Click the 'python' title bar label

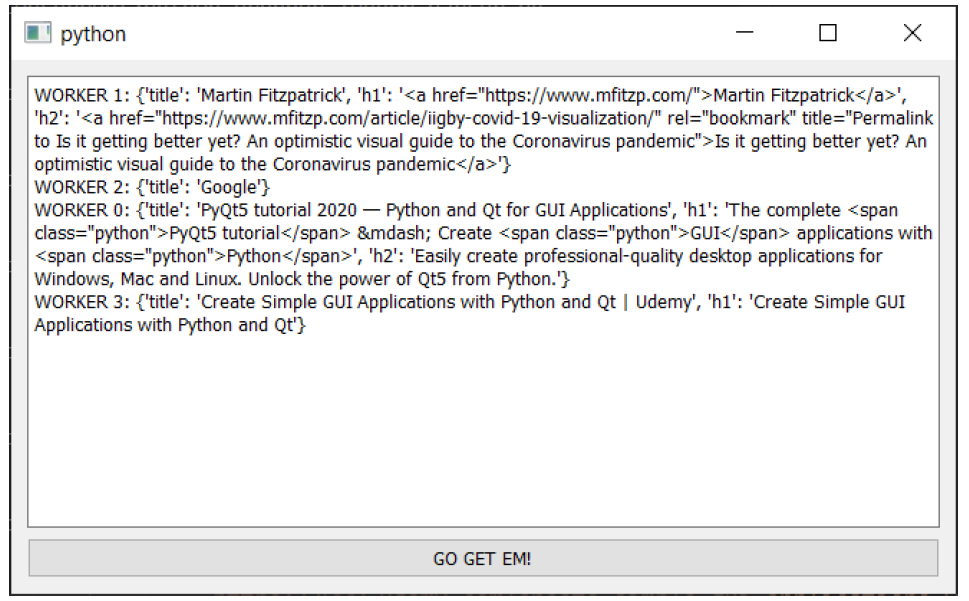[x=93, y=34]
